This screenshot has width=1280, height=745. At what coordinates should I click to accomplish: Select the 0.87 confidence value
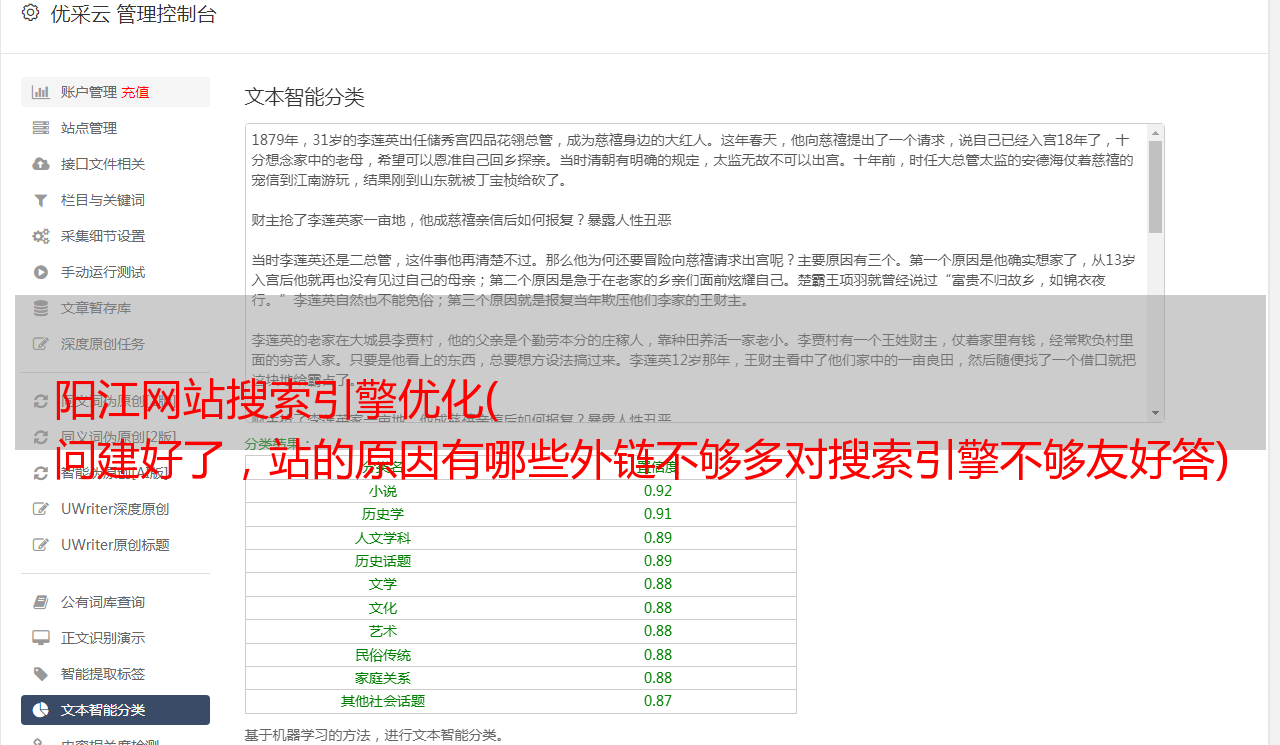658,701
